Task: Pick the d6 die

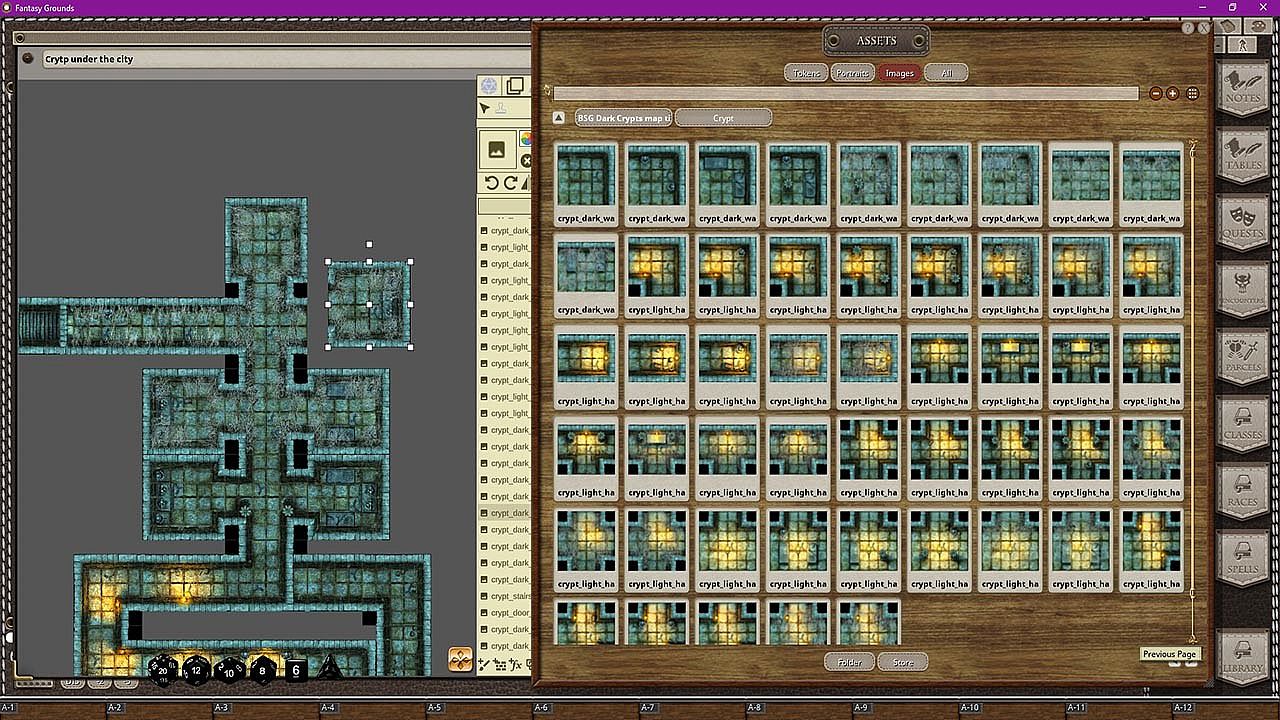Action: pos(296,670)
